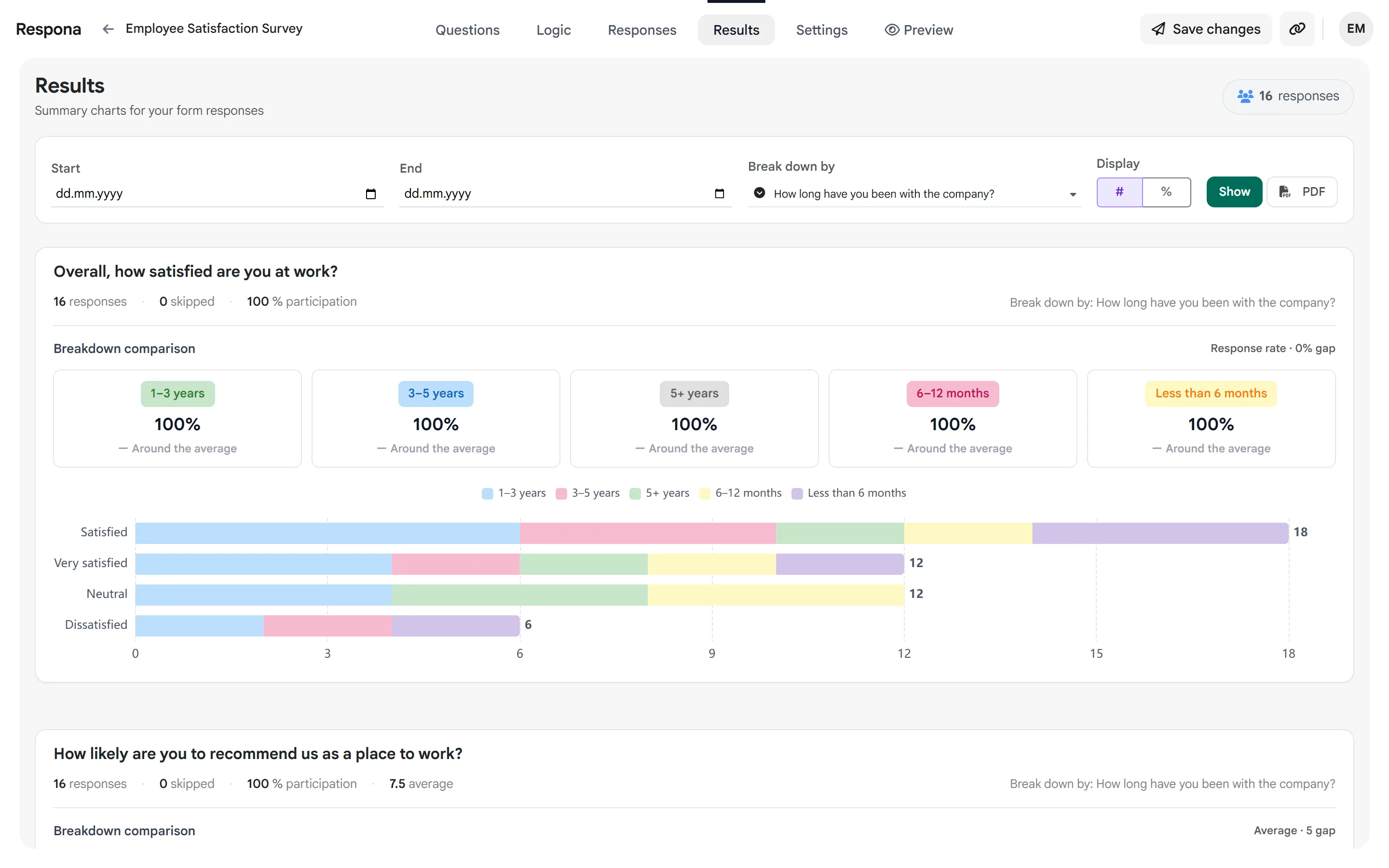The width and height of the screenshot is (1389, 868).
Task: Select the 1–3 years breakdown card
Action: coord(177,419)
